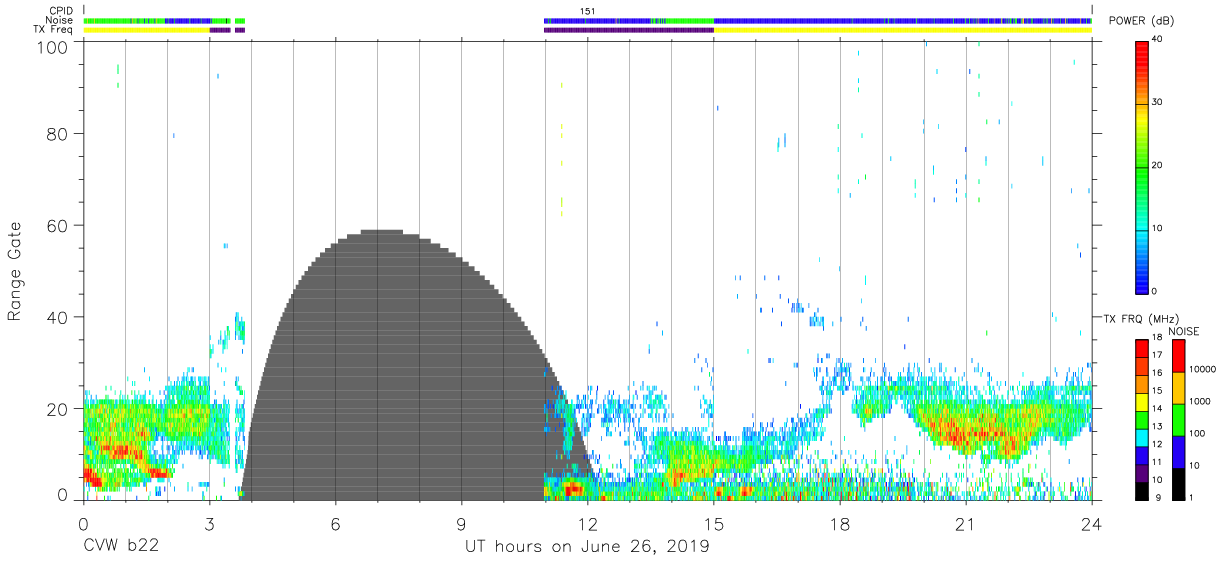The image size is (1228, 567).
Task: Click y-axis tick label '20'
Action: tap(57, 408)
